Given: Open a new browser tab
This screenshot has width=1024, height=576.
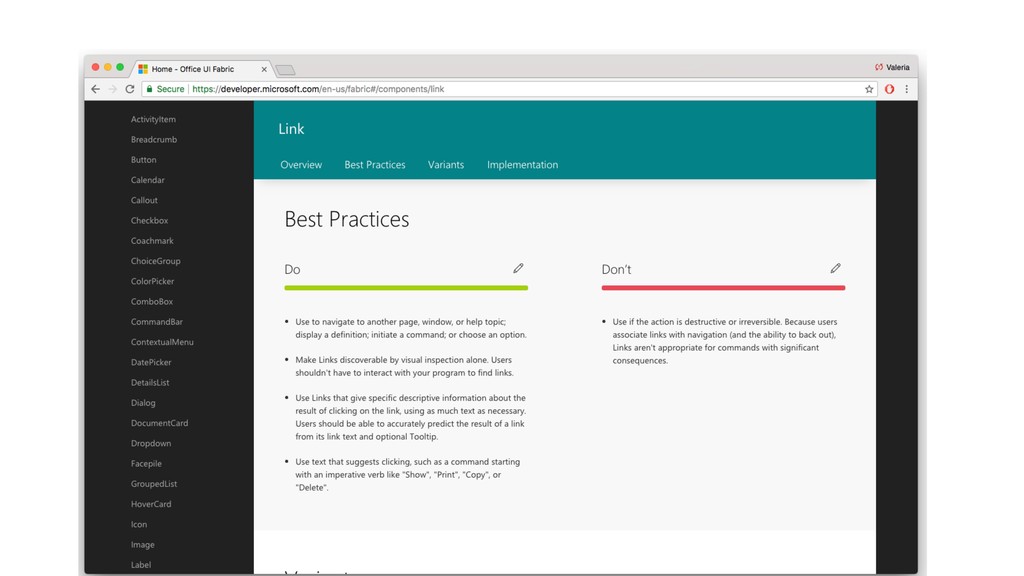Looking at the screenshot, I should pos(285,70).
